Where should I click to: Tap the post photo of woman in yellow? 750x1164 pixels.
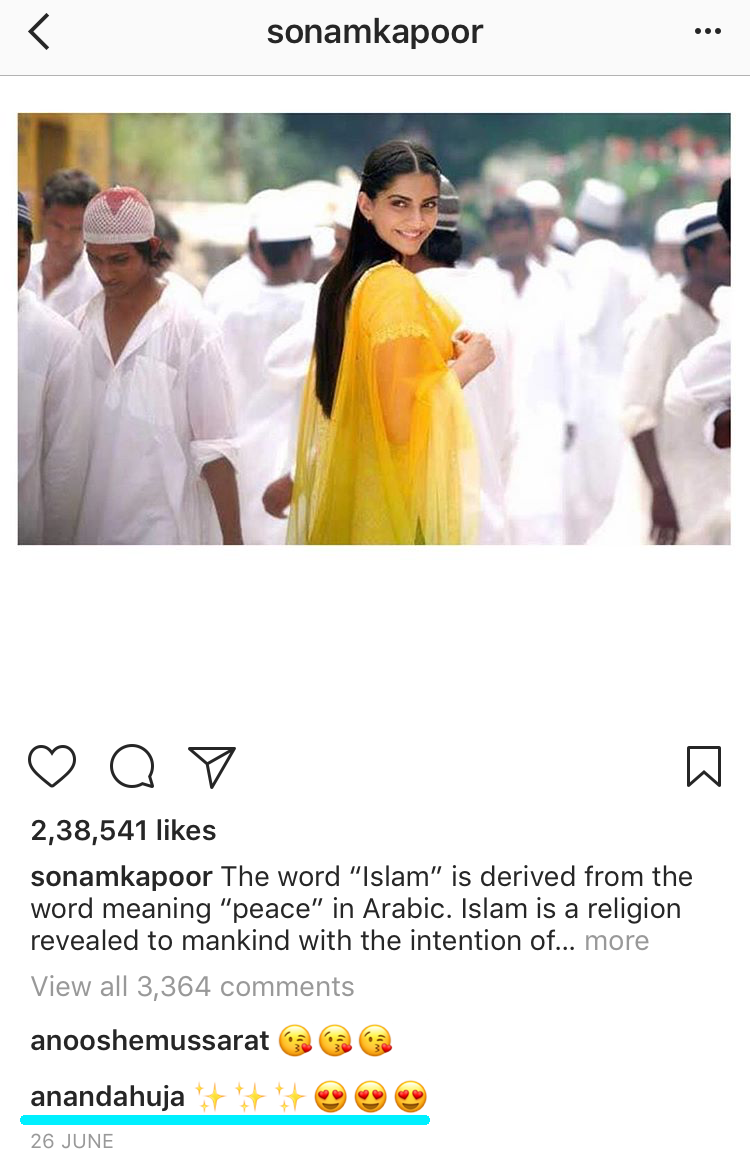(x=374, y=329)
